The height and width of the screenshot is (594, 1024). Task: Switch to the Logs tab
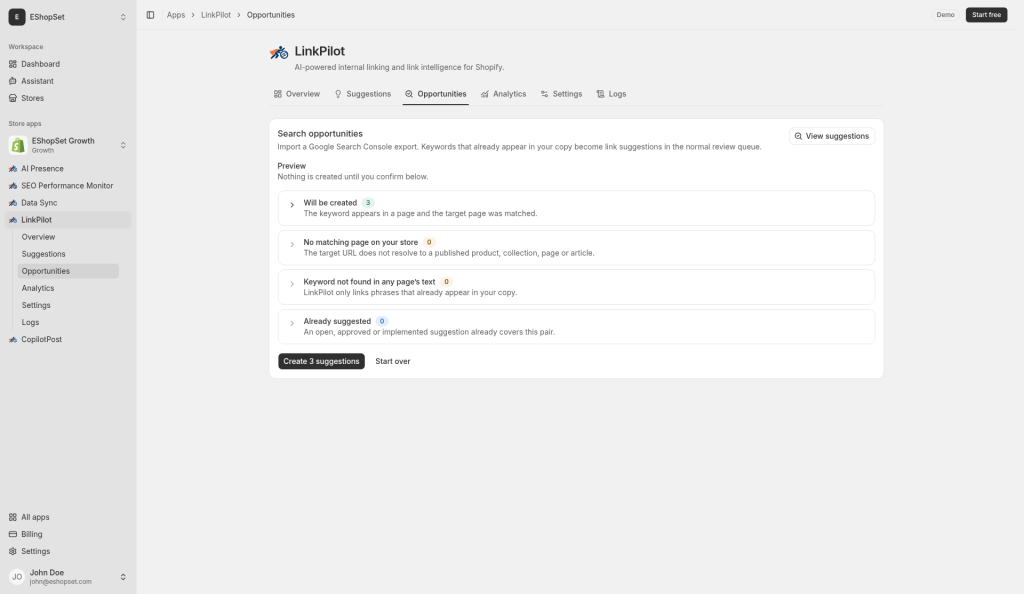[611, 94]
